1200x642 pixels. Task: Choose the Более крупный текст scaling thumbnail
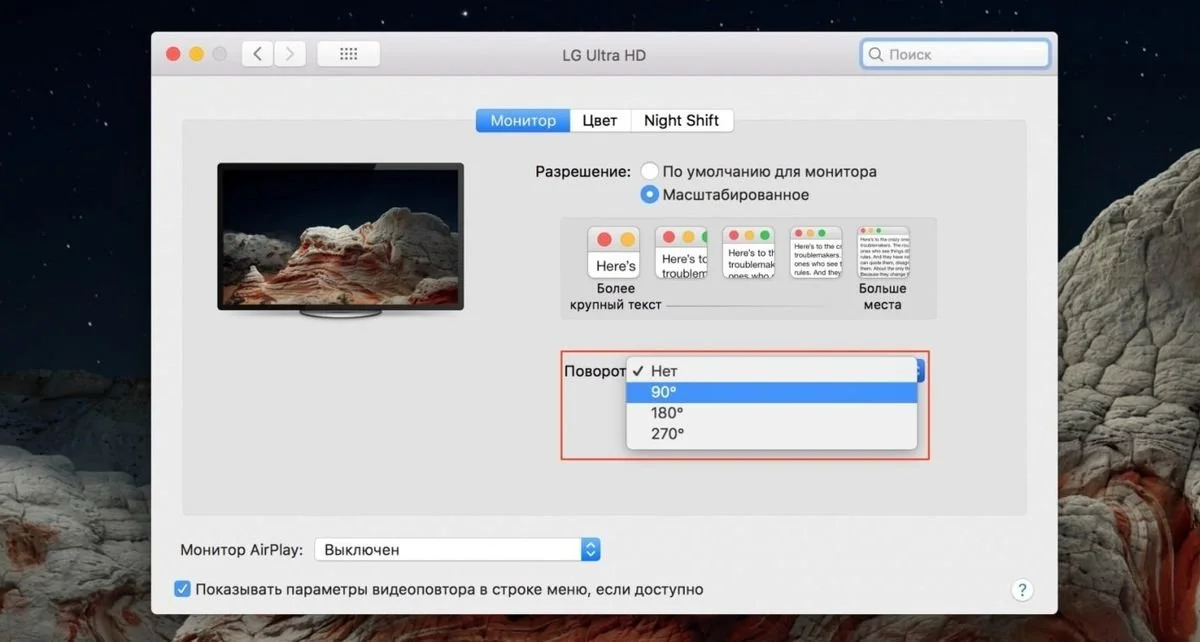pyautogui.click(x=614, y=252)
